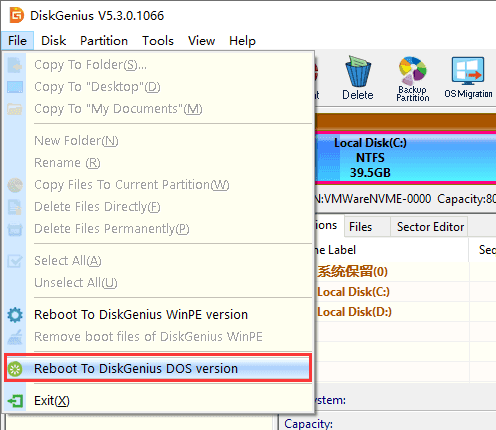Select the 系统保留(0) partition row
Image resolution: width=496 pixels, height=430 pixels.
click(x=406, y=272)
